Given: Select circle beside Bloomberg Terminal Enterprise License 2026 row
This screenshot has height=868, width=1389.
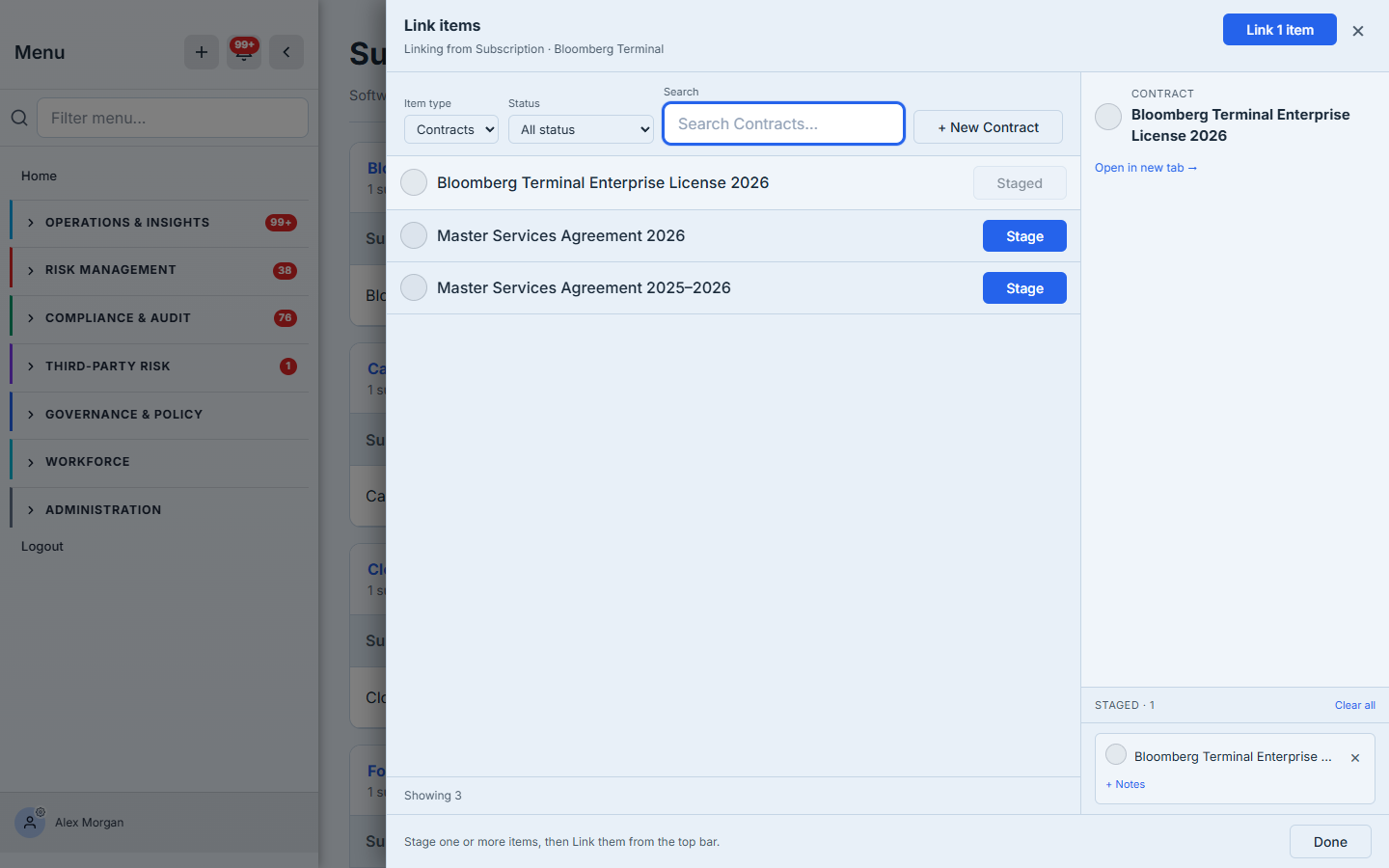Looking at the screenshot, I should pyautogui.click(x=414, y=182).
